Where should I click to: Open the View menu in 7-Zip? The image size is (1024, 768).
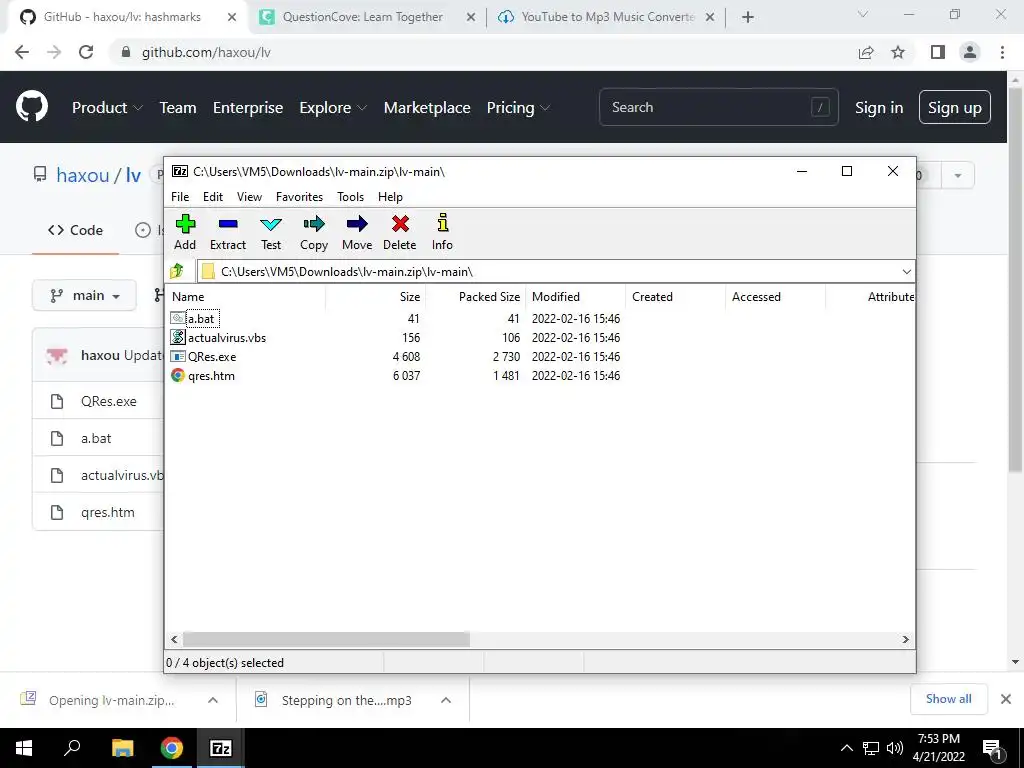(x=249, y=197)
